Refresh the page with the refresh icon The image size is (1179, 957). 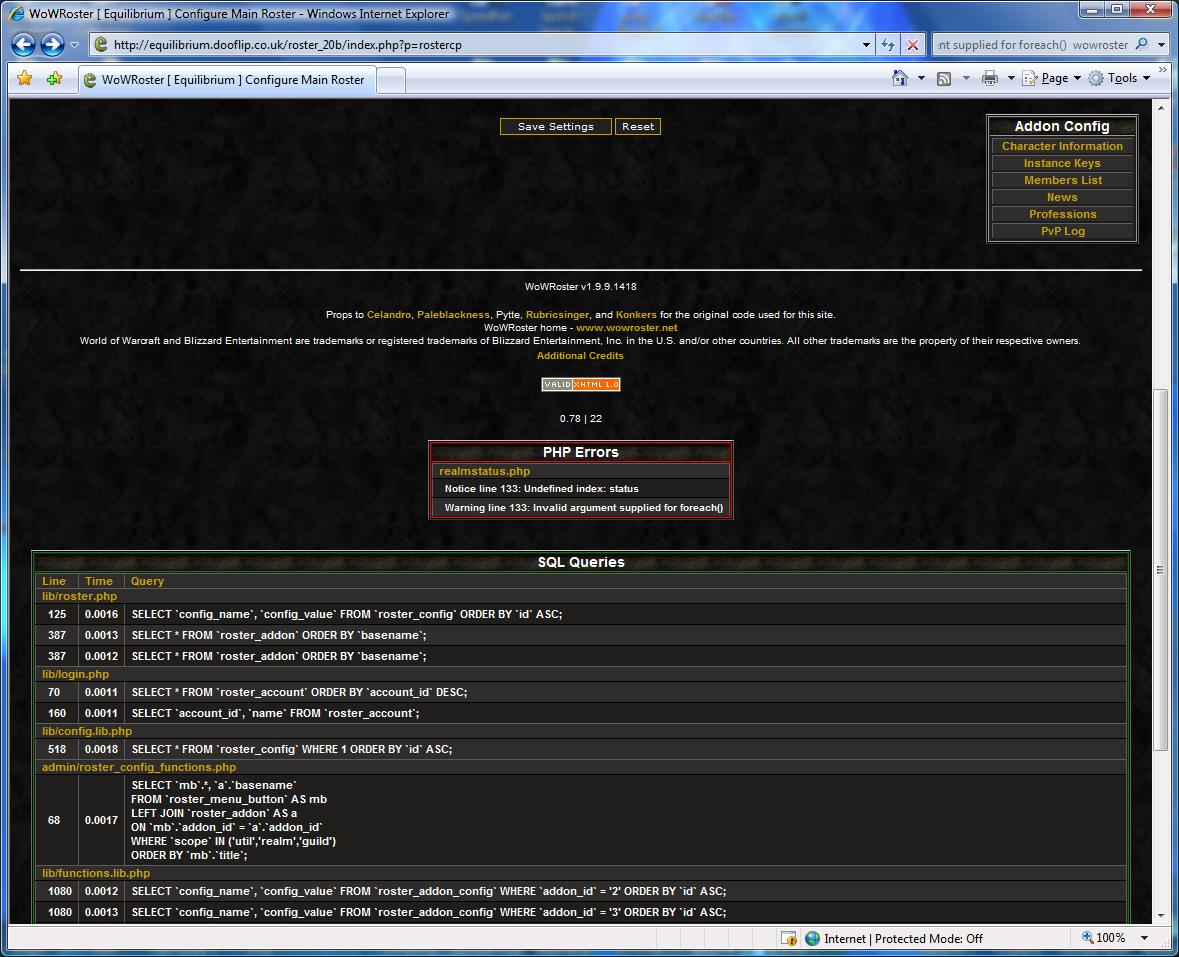[x=888, y=45]
